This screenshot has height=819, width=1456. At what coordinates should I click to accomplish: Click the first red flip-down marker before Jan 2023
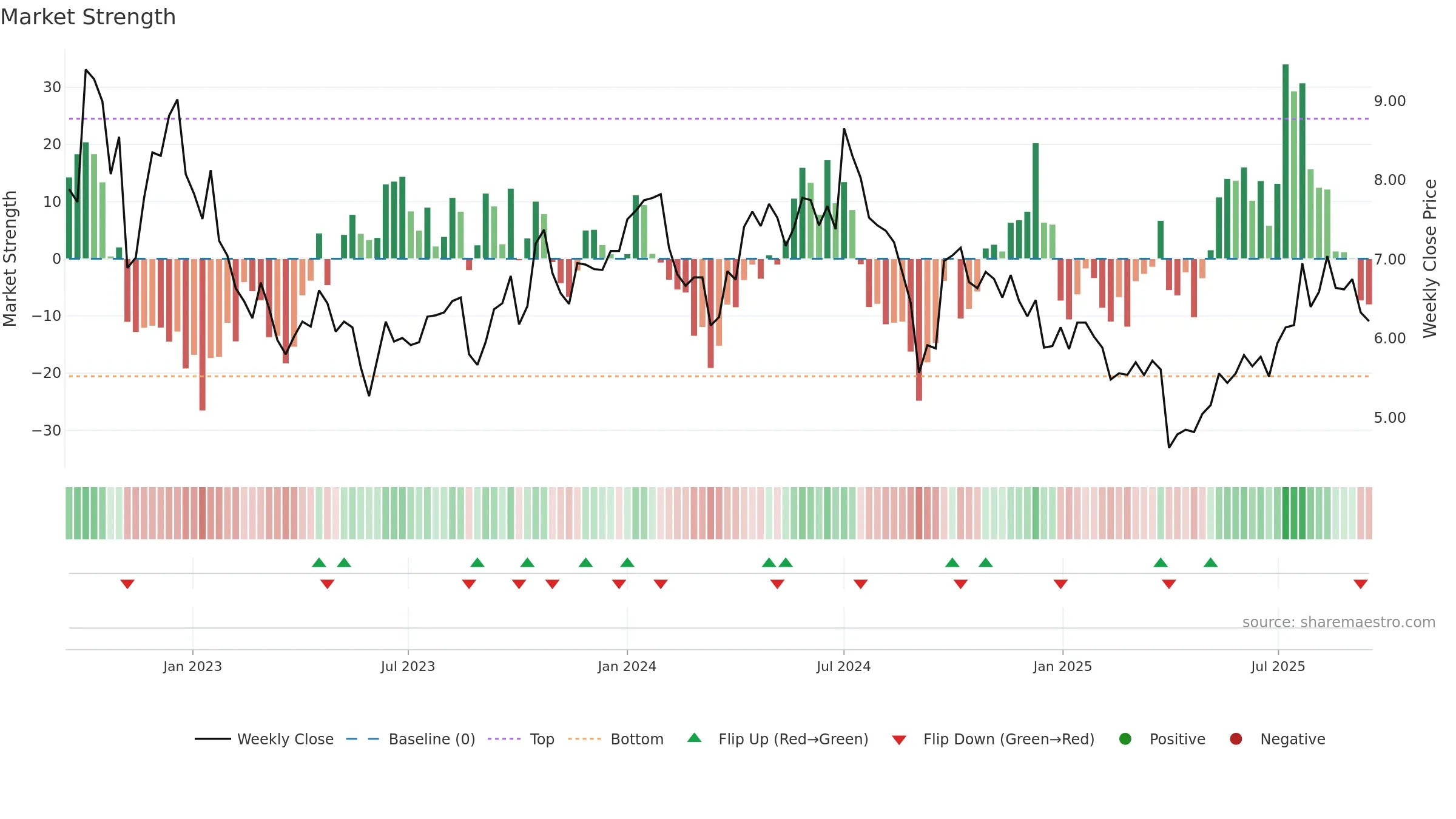(127, 584)
